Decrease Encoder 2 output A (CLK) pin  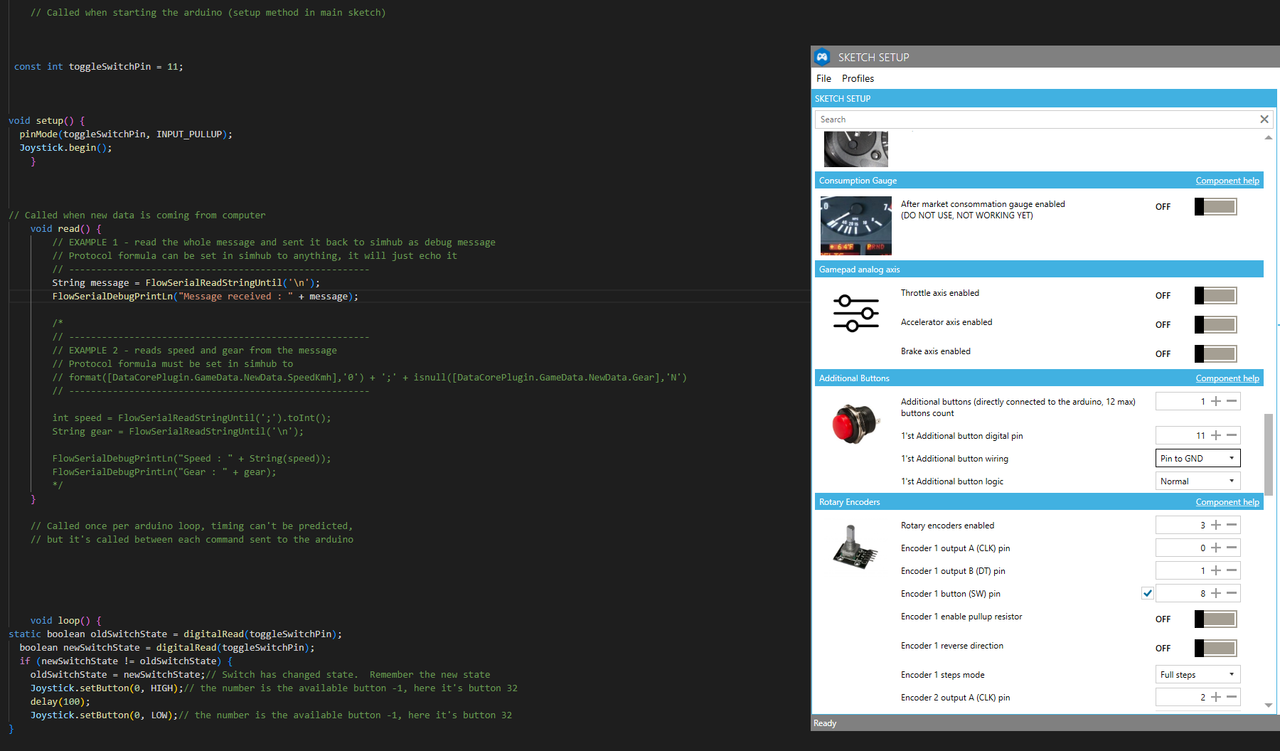1232,698
